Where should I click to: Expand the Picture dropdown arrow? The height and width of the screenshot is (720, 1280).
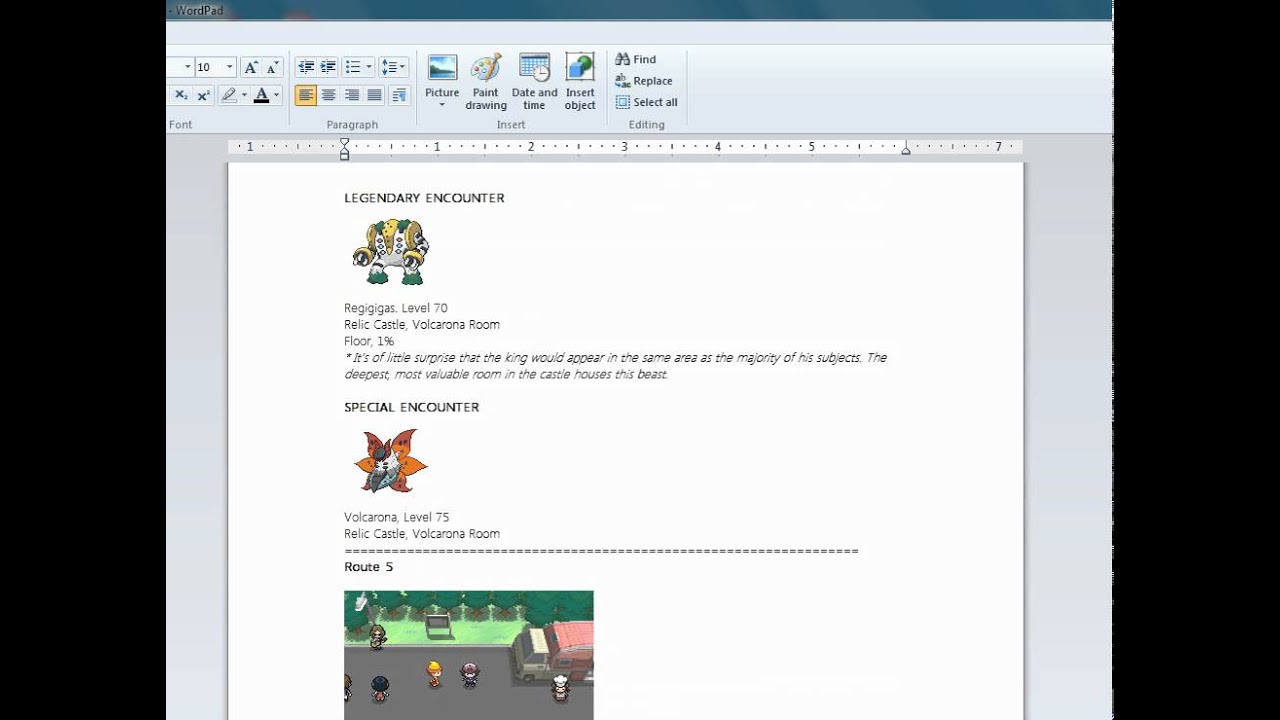pos(442,105)
